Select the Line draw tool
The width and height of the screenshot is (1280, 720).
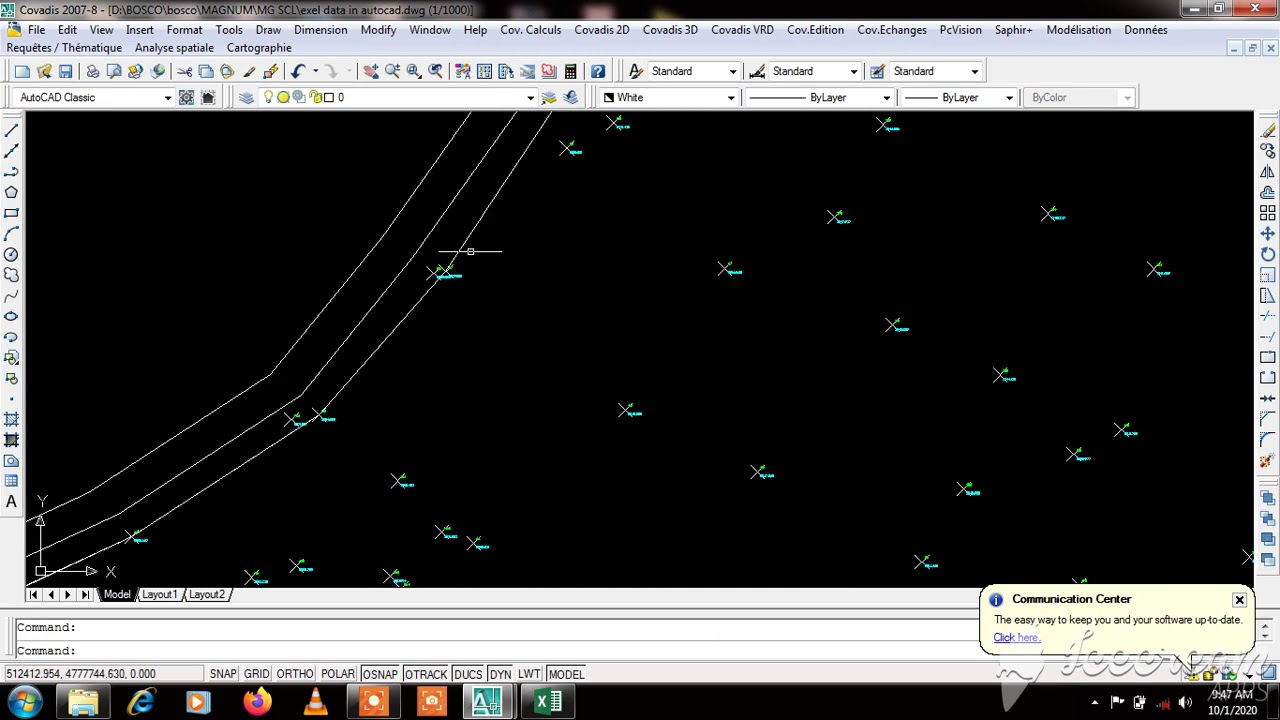tap(11, 130)
